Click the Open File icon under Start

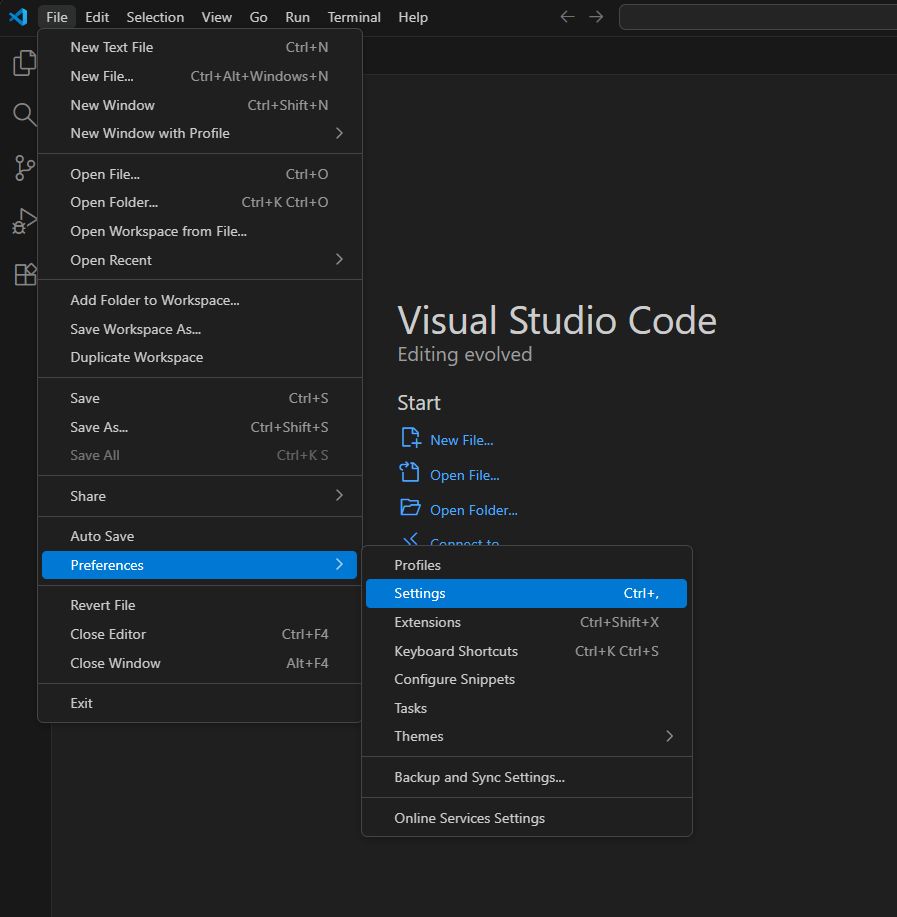pos(409,473)
